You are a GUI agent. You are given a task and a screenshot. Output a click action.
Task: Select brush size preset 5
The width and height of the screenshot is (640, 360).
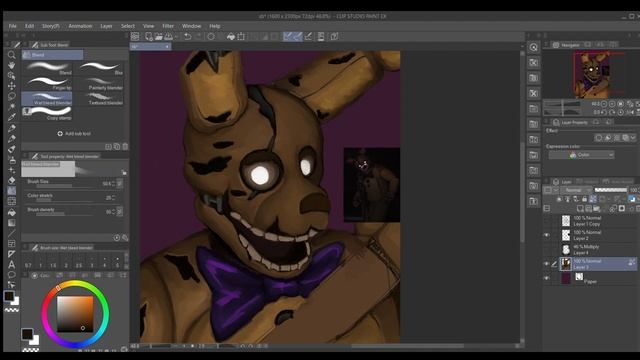coord(118,262)
